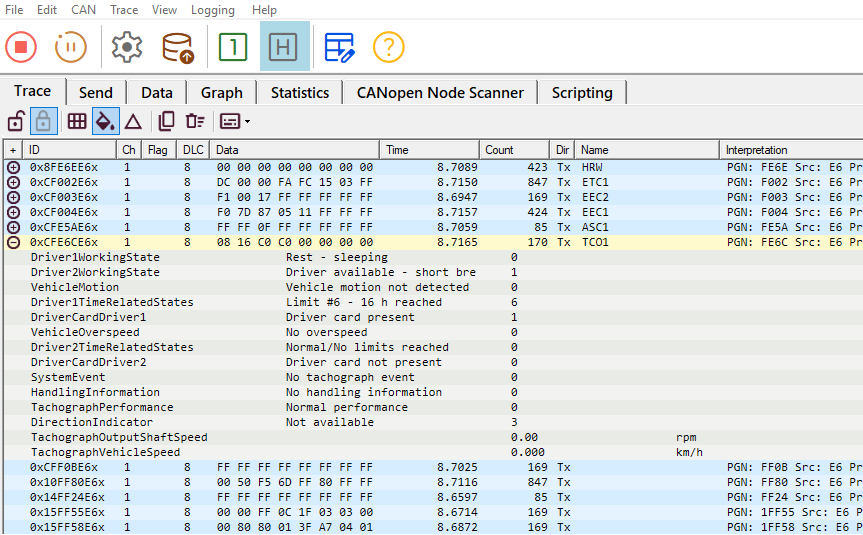This screenshot has height=535, width=863.
Task: Click the grid view icon
Action: [77, 121]
